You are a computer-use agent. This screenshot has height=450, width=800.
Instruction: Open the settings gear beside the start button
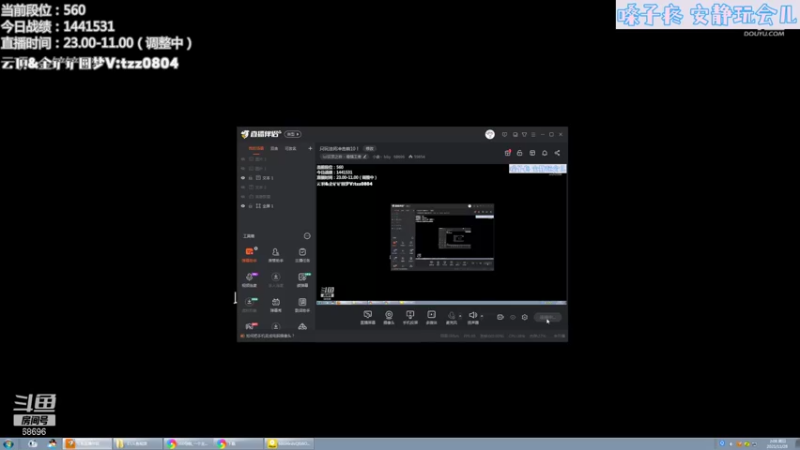coord(524,317)
